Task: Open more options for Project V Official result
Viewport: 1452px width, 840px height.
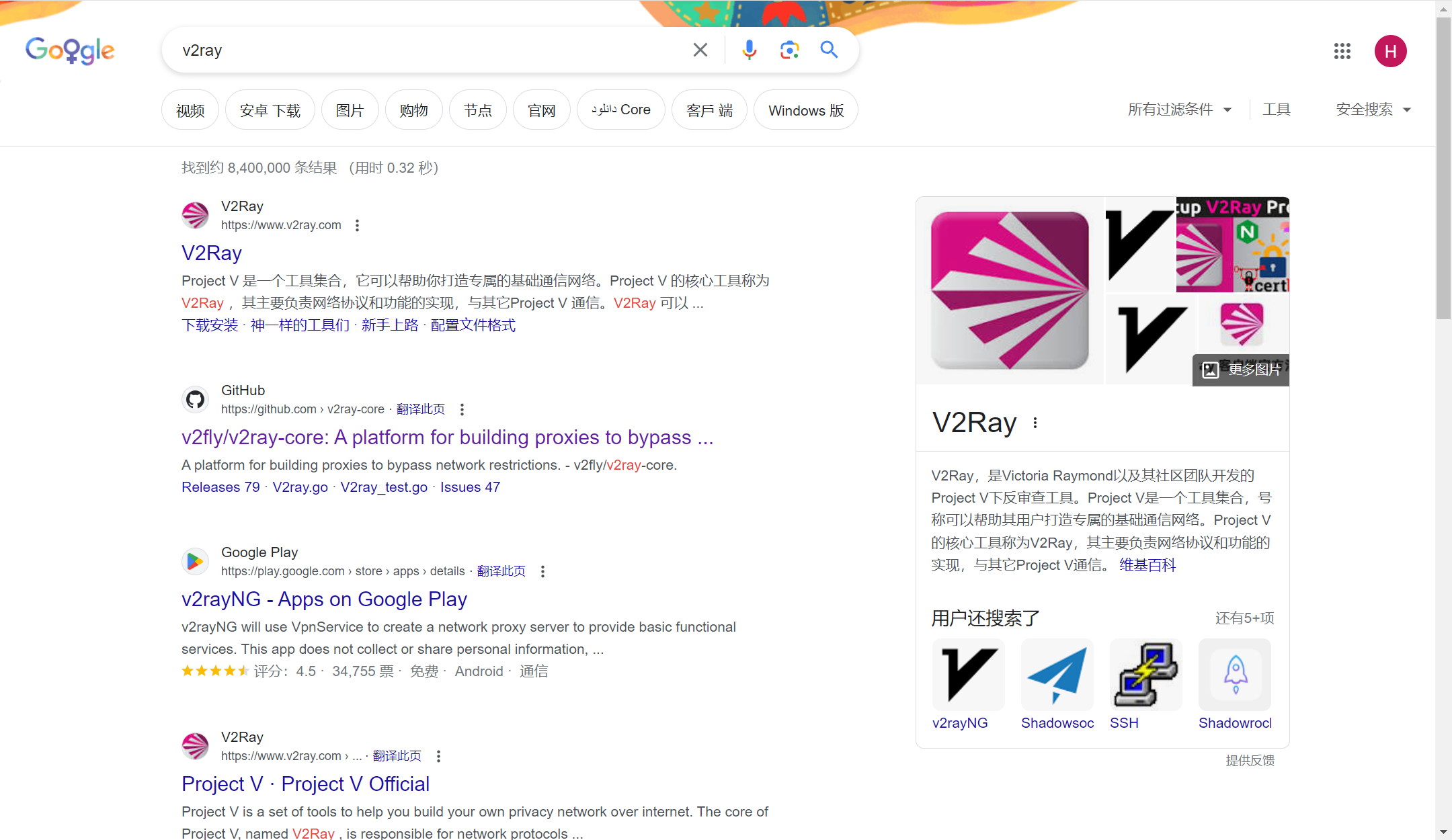Action: click(x=438, y=756)
